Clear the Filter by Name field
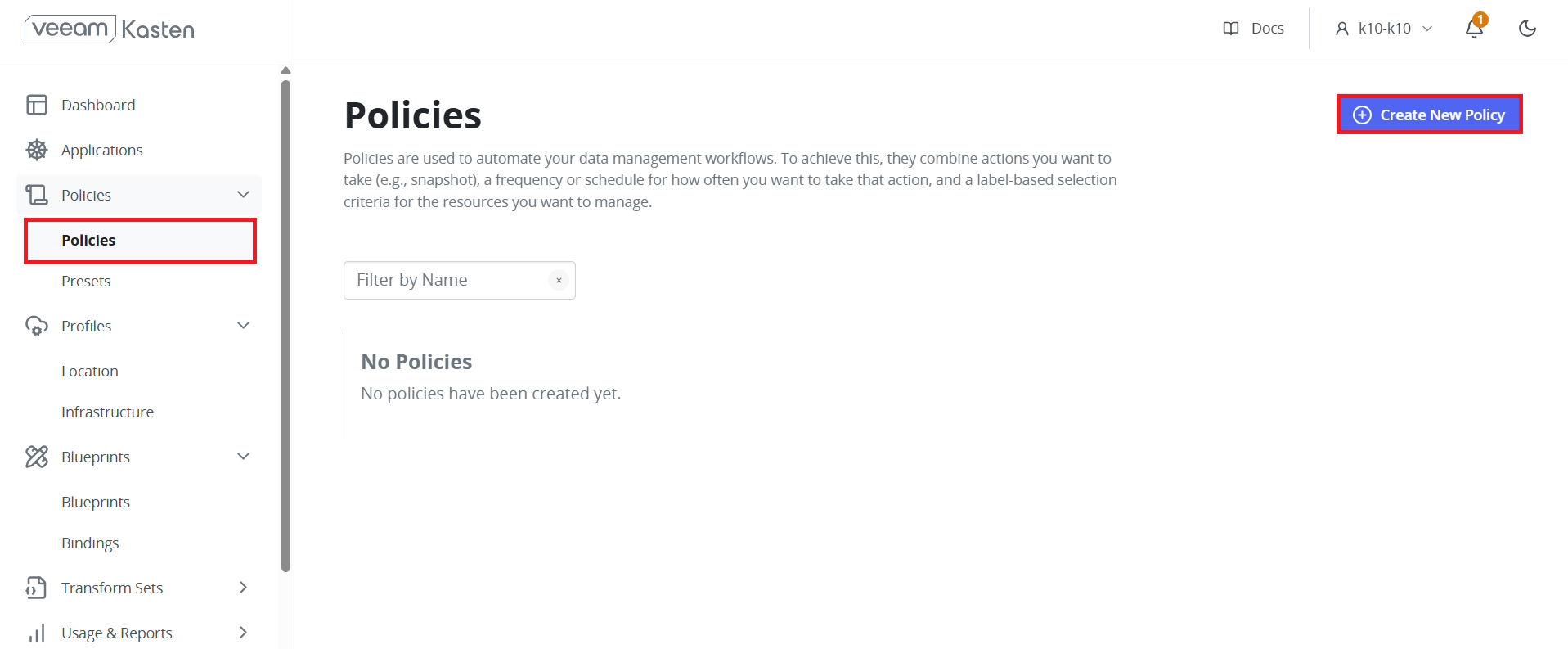1568x649 pixels. (x=559, y=280)
